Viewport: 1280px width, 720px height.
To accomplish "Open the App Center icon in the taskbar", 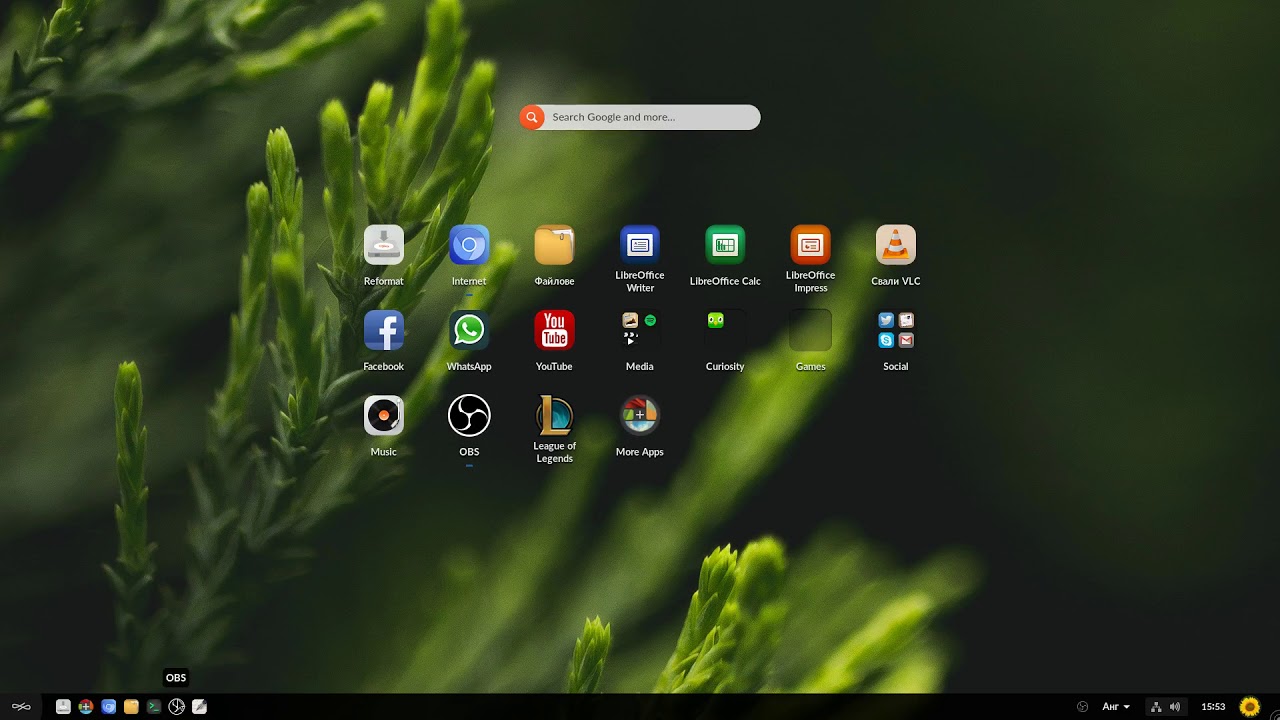I will (86, 707).
